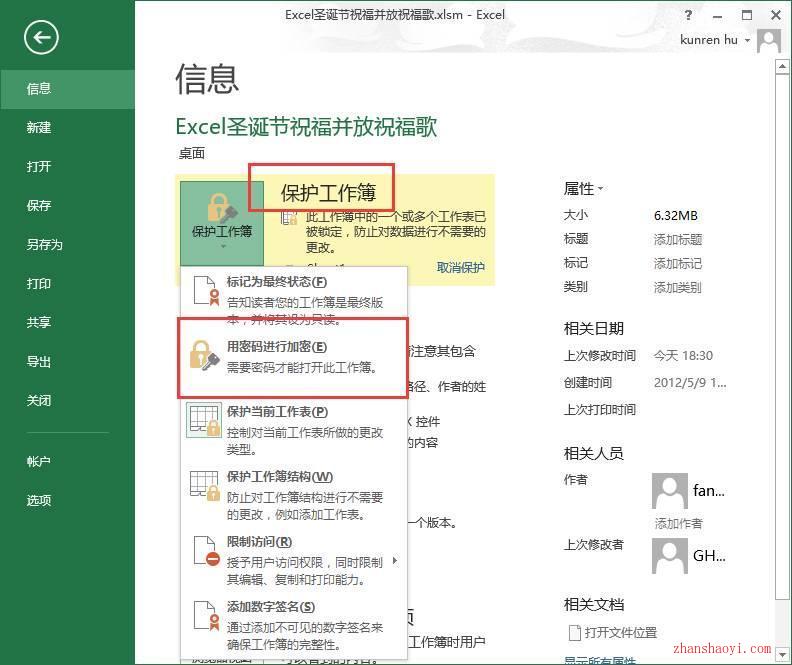Image resolution: width=792 pixels, height=665 pixels.
Task: Click the 桌面 location text
Action: coord(192,153)
